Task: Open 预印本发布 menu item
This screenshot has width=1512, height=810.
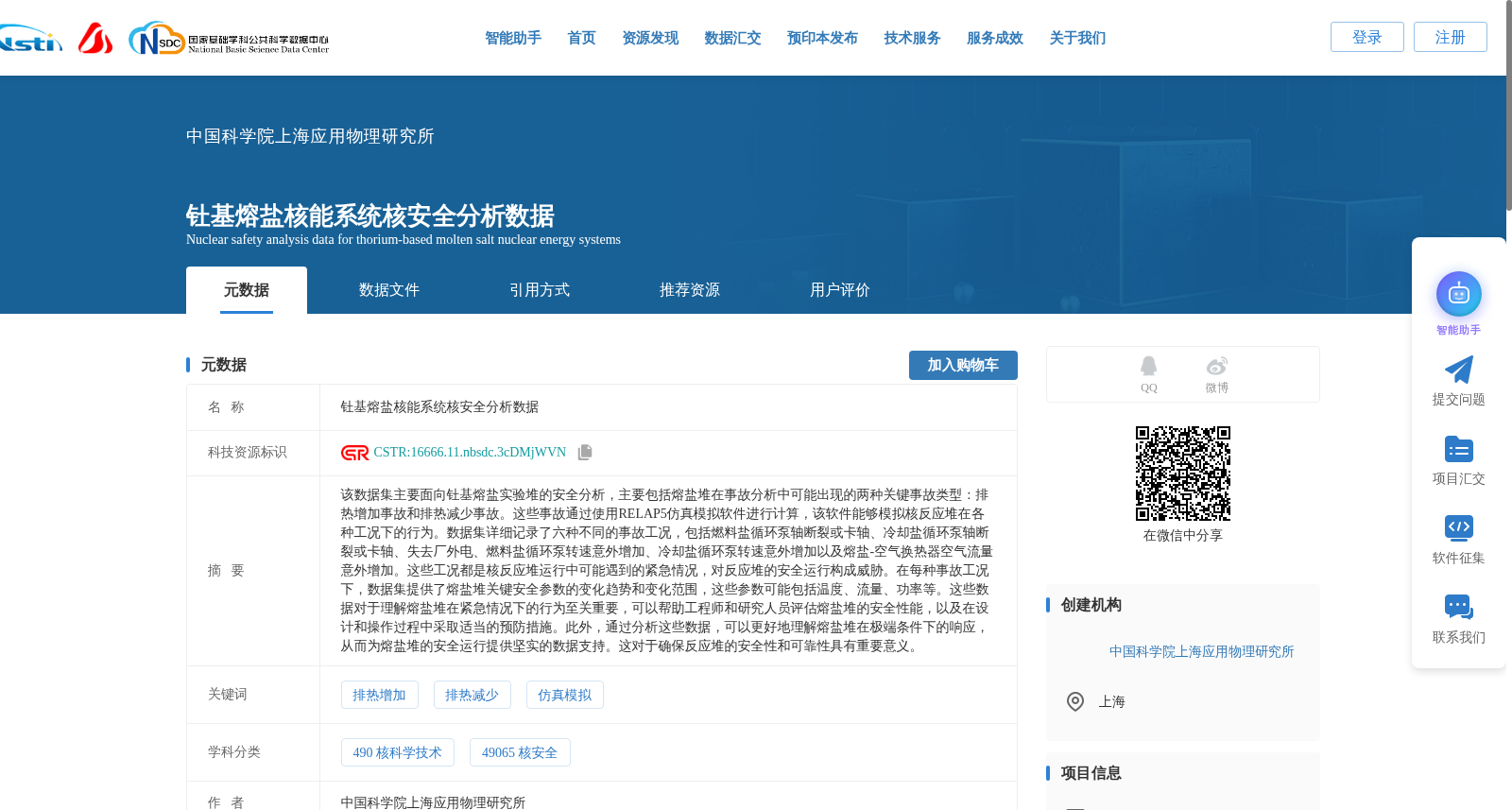Action: pos(822,38)
